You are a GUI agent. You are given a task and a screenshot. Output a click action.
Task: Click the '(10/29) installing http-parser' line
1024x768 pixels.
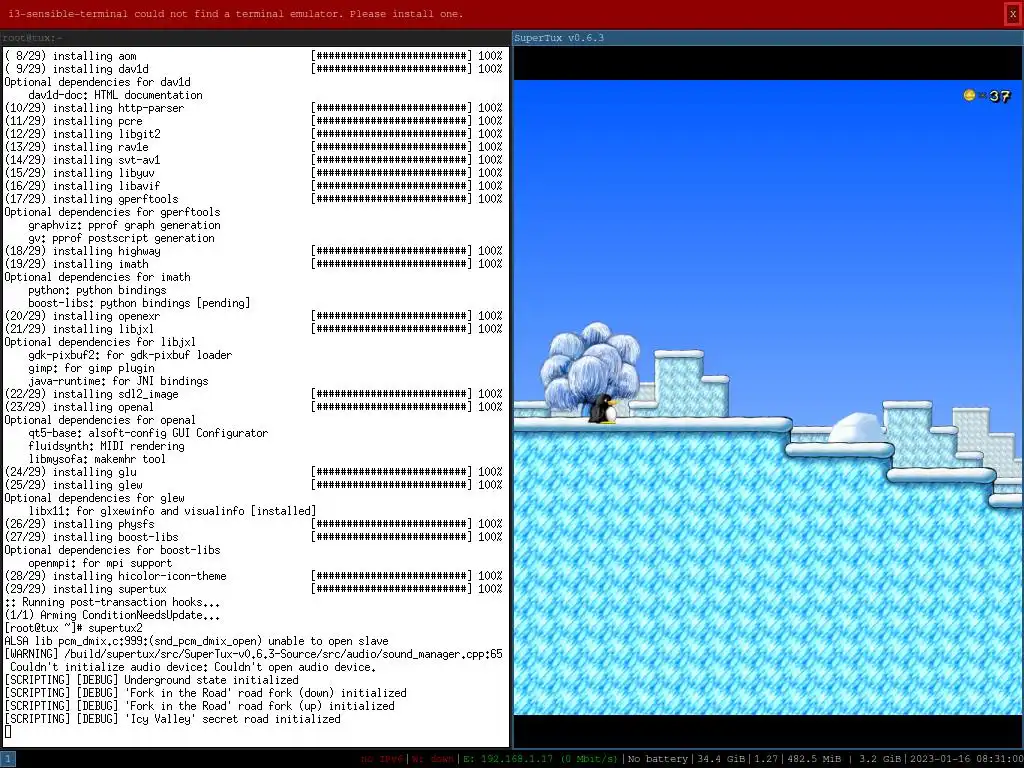click(x=94, y=108)
